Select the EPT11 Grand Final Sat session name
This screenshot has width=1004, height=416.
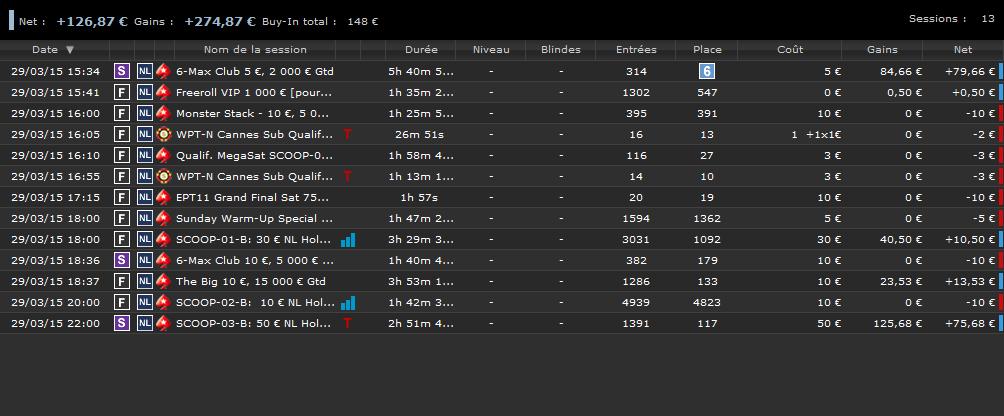[253, 197]
